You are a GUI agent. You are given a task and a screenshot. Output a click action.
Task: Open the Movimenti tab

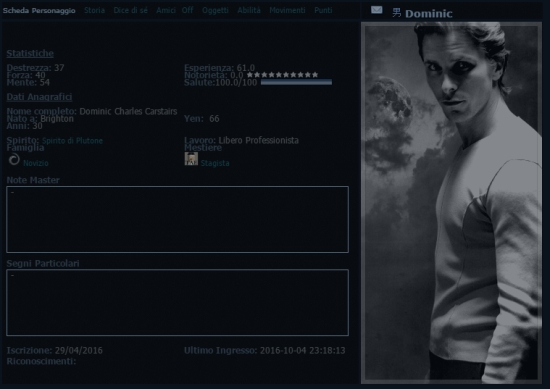coord(287,10)
